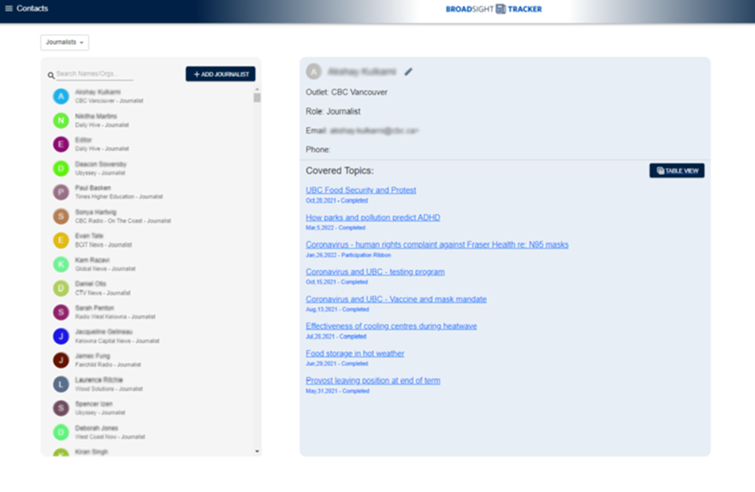The height and width of the screenshot is (492, 755).
Task: Select the L avatar for Laurence Ritchie
Action: click(61, 384)
